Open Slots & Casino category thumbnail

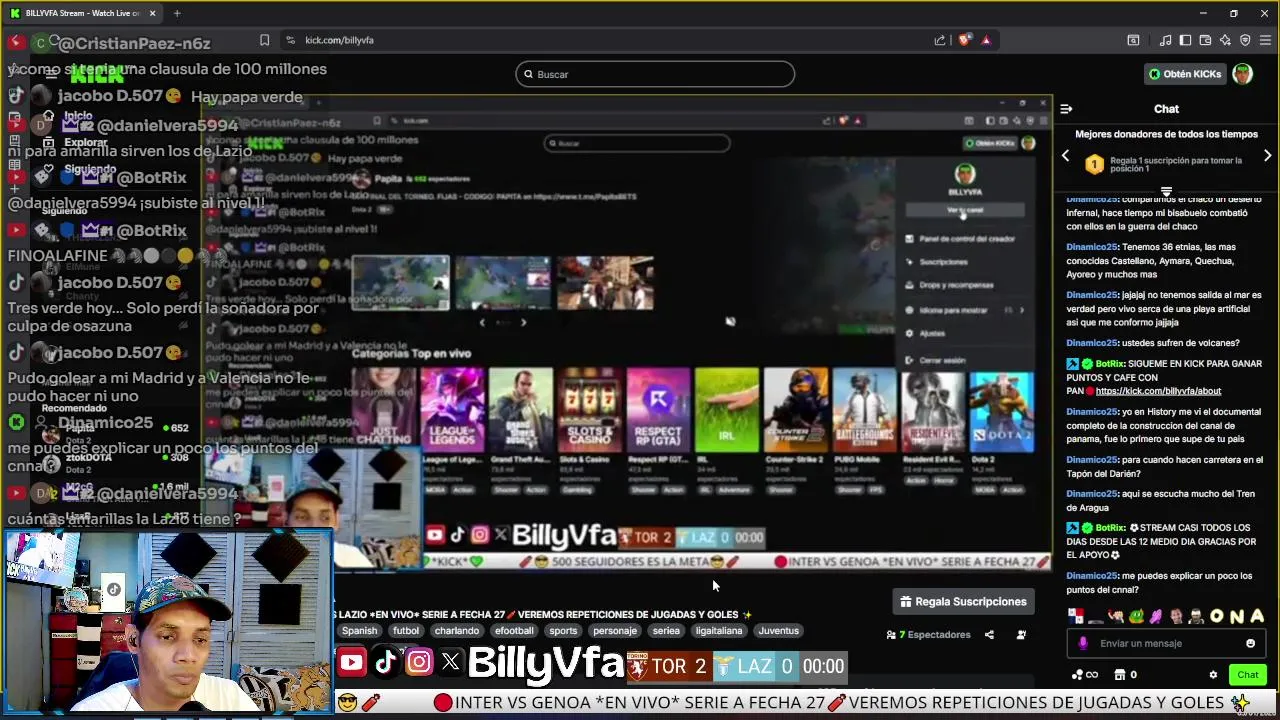pyautogui.click(x=589, y=410)
